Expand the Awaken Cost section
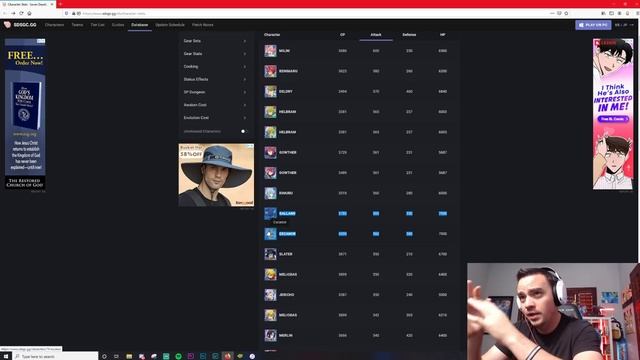Viewport: 640px width, 360px height. point(215,105)
